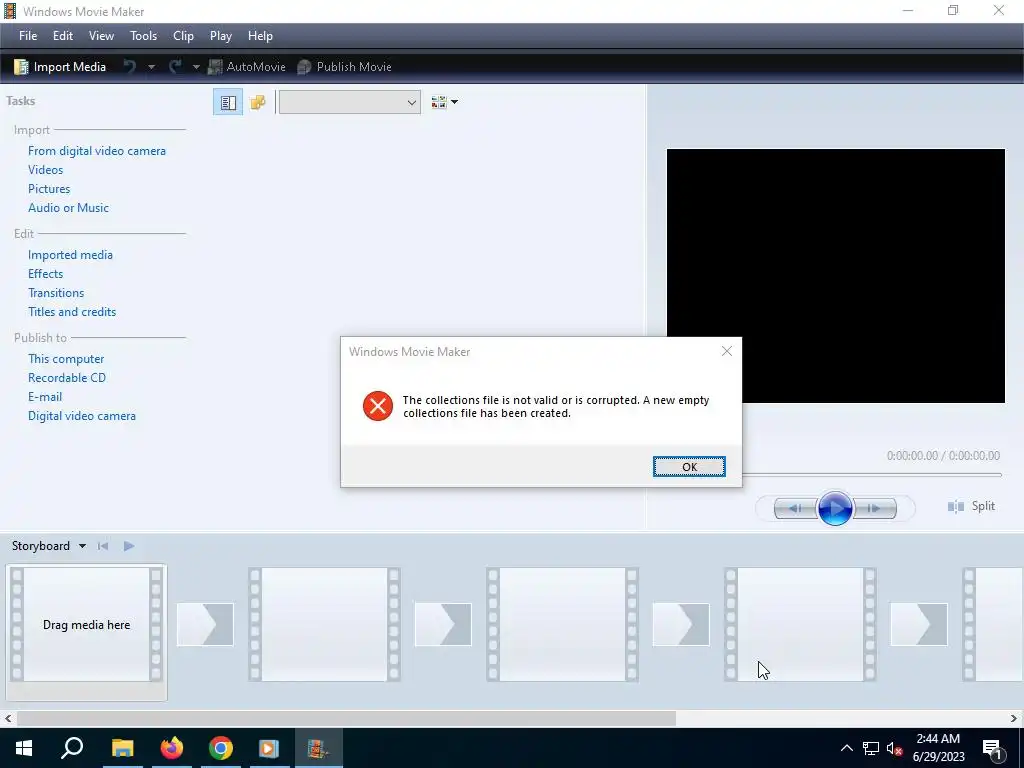Click the Previous Frame button
This screenshot has width=1024, height=768.
(795, 508)
